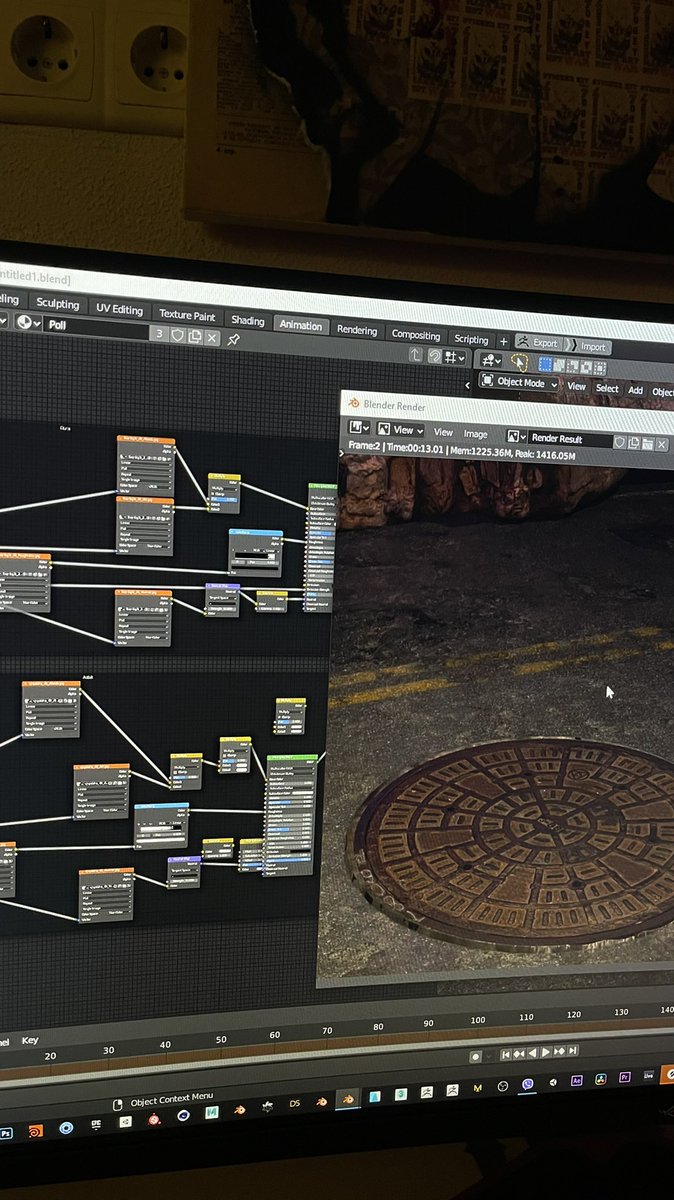
Task: Open the Texture Paint workspace tab
Action: point(187,315)
